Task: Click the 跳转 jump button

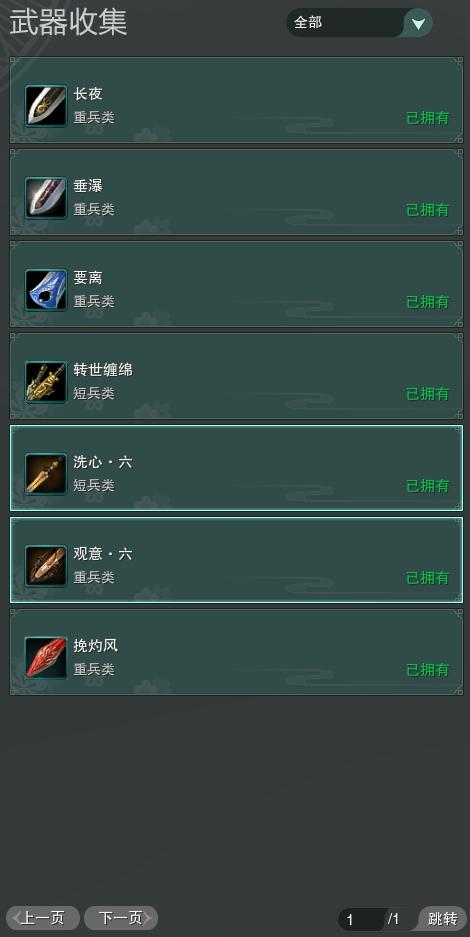Action: (443, 919)
